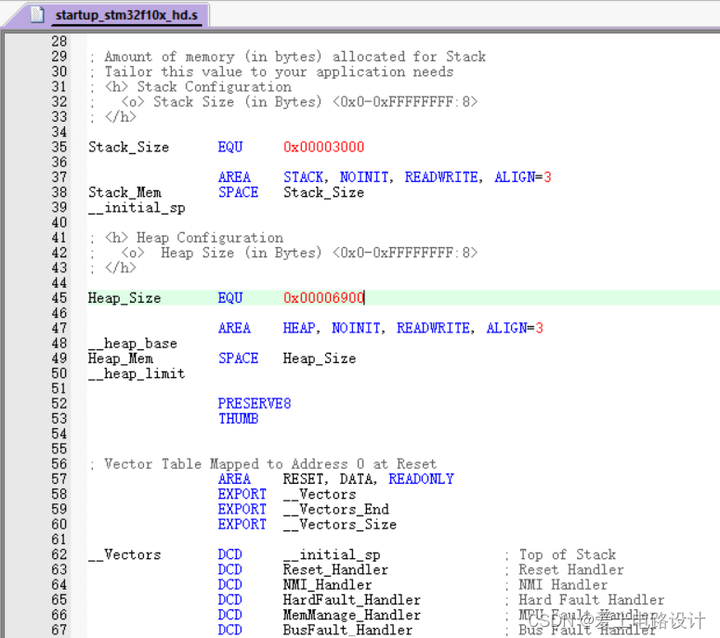The width and height of the screenshot is (720, 638).
Task: Click line number 35 in the gutter
Action: click(x=59, y=147)
